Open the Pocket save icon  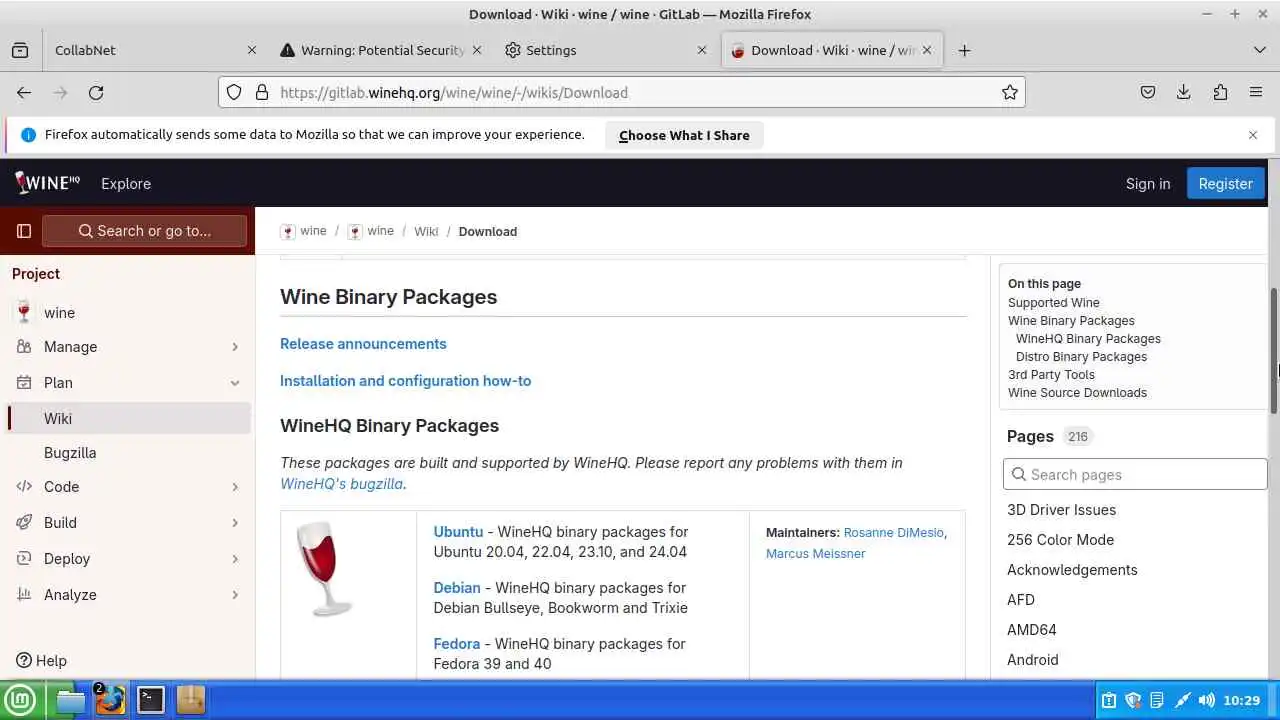coord(1148,92)
